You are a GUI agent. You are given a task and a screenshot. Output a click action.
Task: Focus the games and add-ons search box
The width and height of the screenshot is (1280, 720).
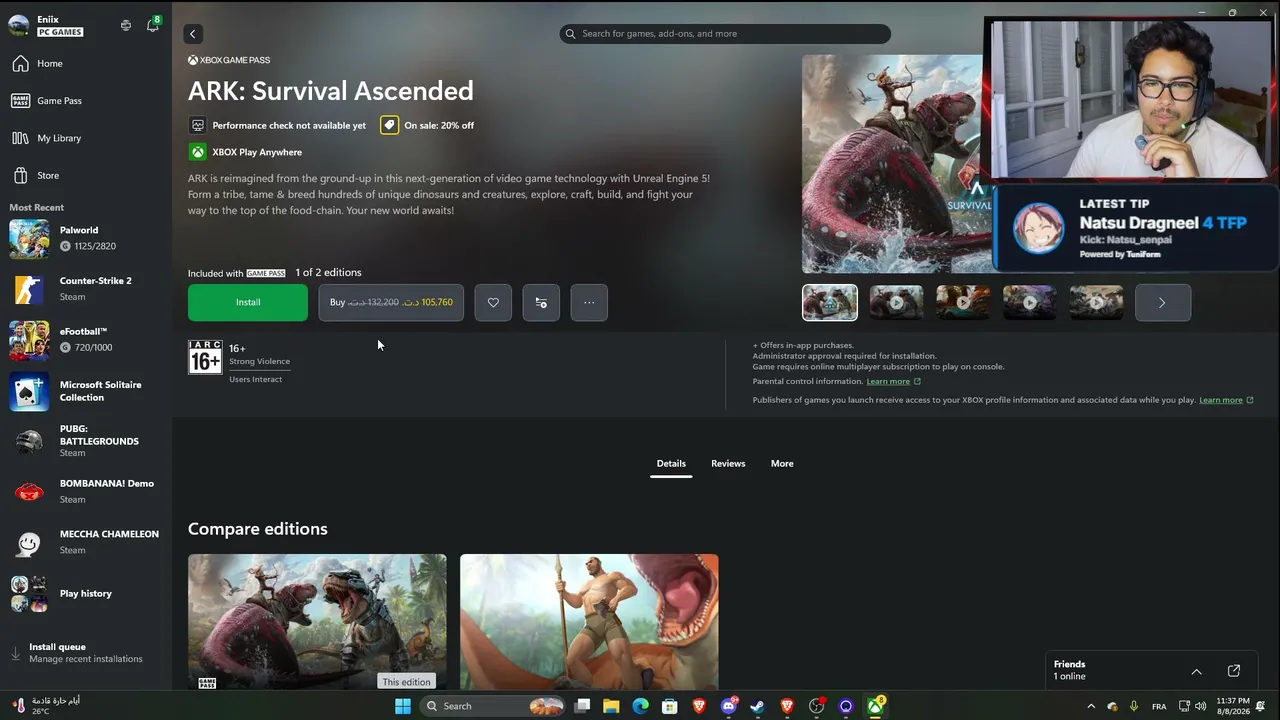pyautogui.click(x=725, y=34)
